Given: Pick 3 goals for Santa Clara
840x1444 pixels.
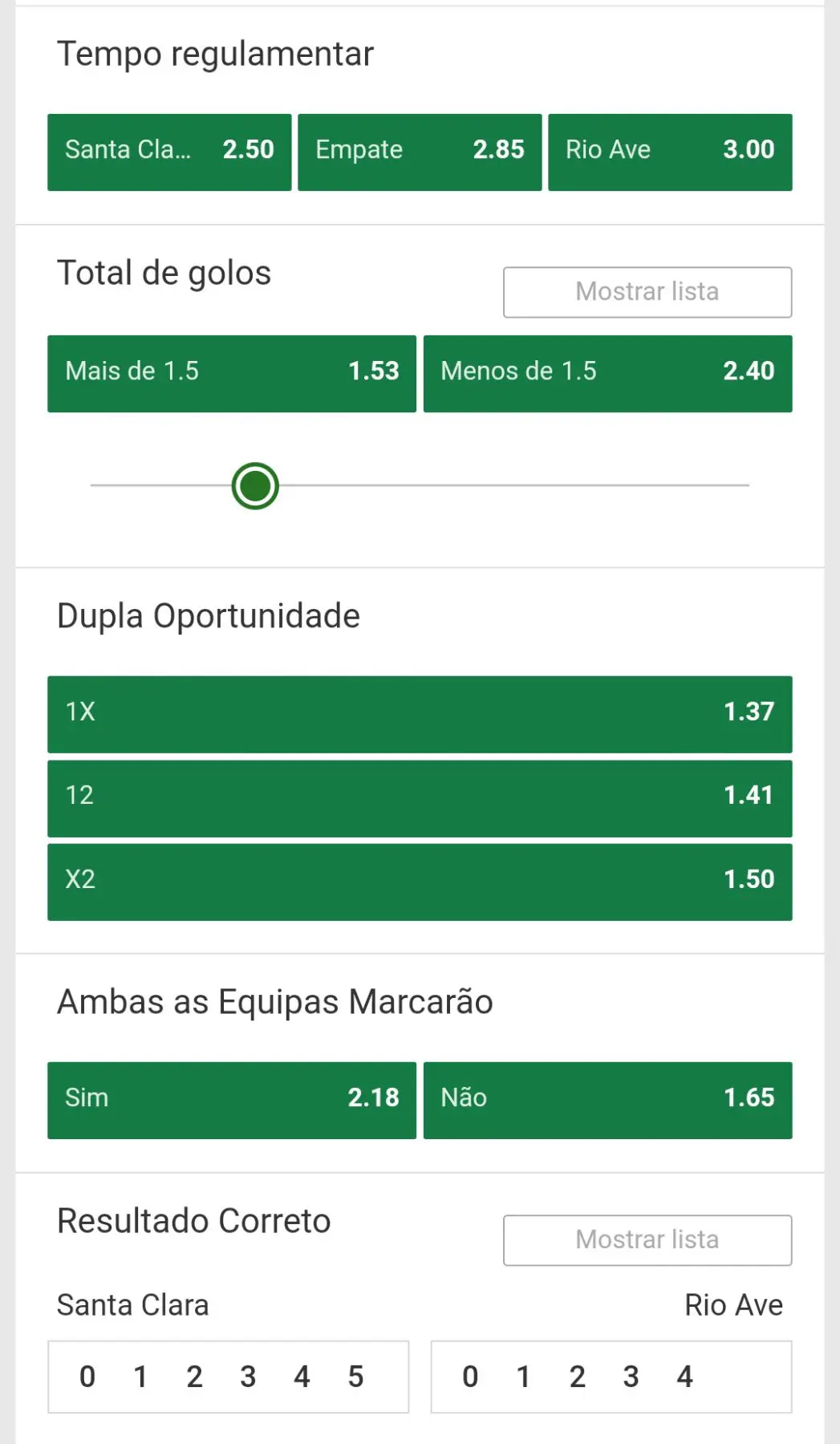Looking at the screenshot, I should 248,1377.
